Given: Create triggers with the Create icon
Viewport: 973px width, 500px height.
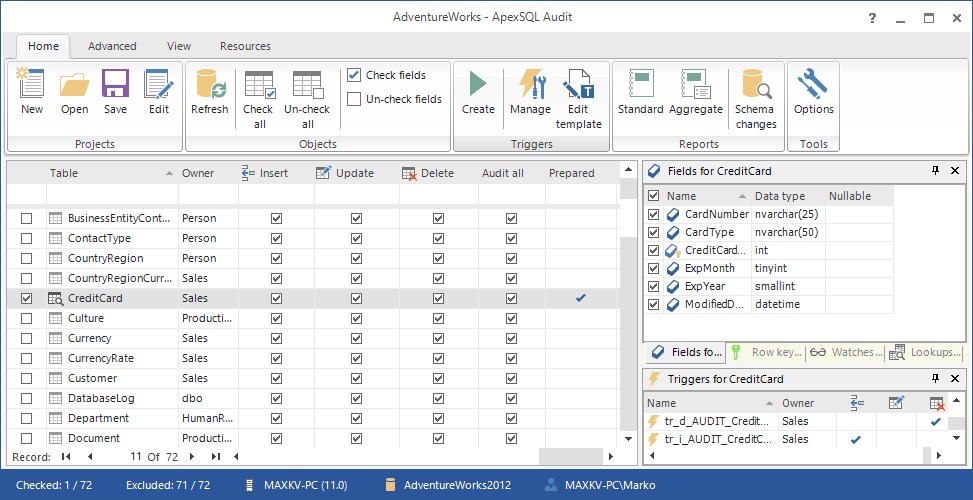Looking at the screenshot, I should (478, 92).
